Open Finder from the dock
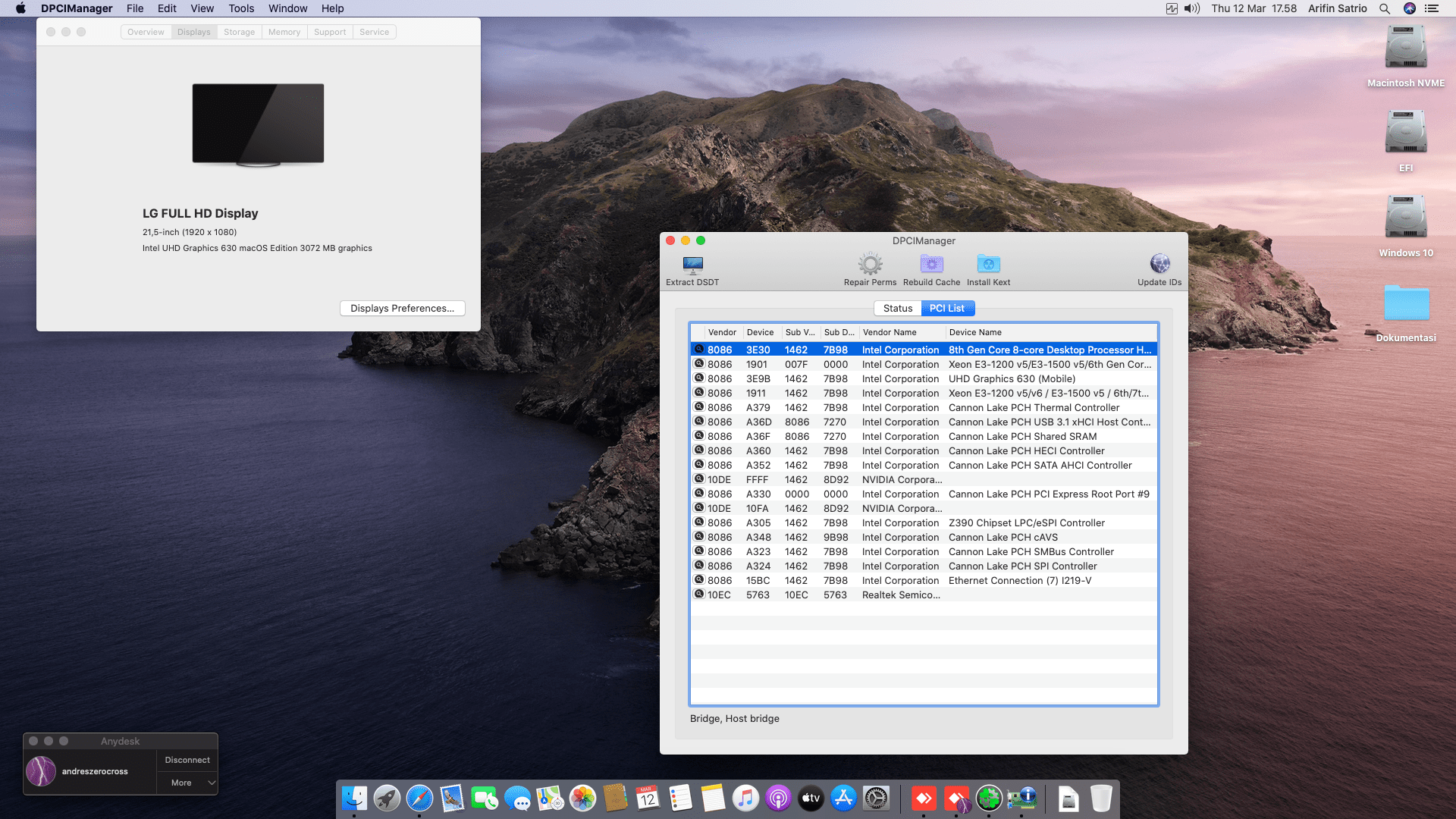 point(354,799)
